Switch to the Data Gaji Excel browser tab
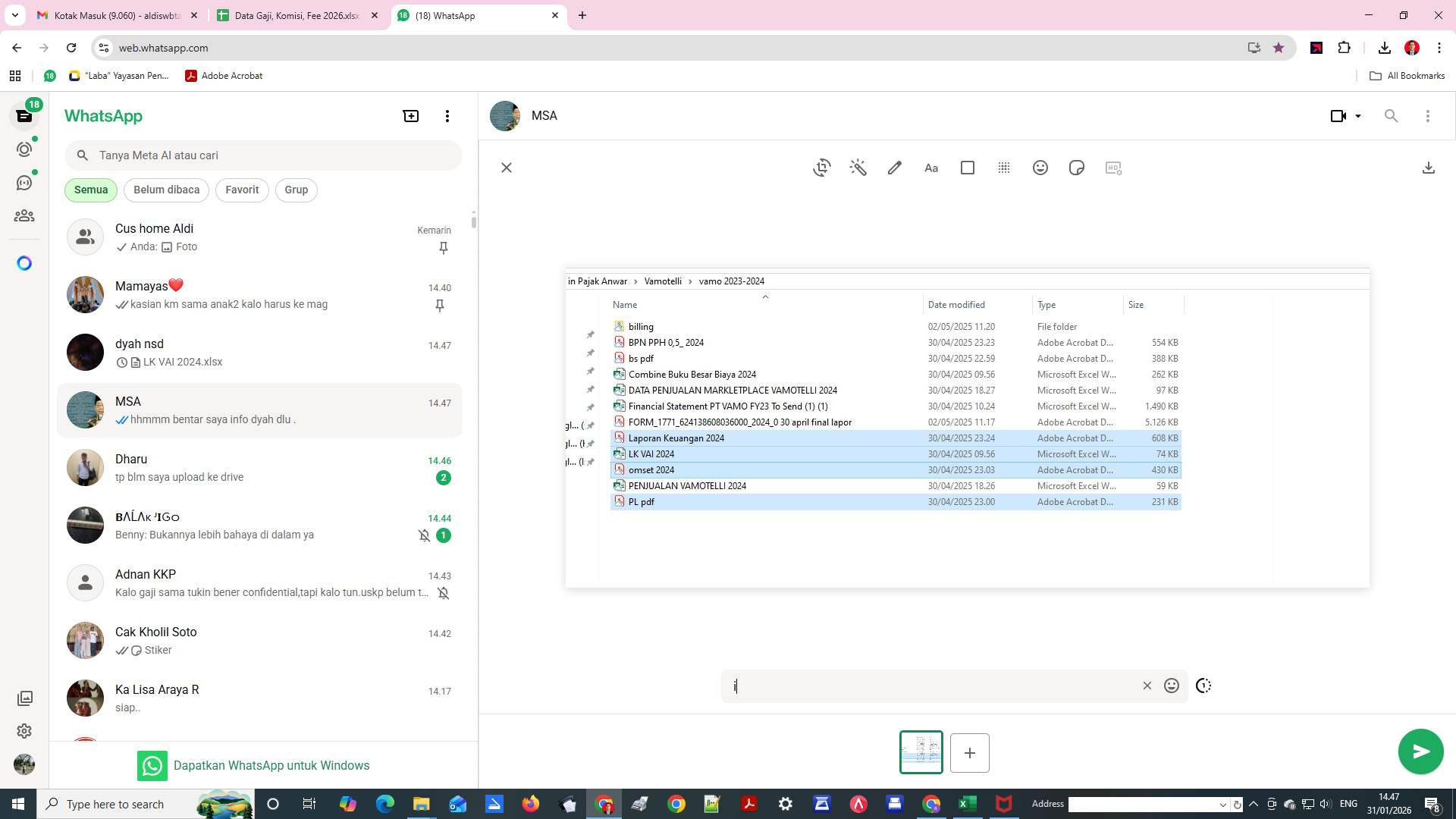This screenshot has height=819, width=1456. tap(297, 15)
